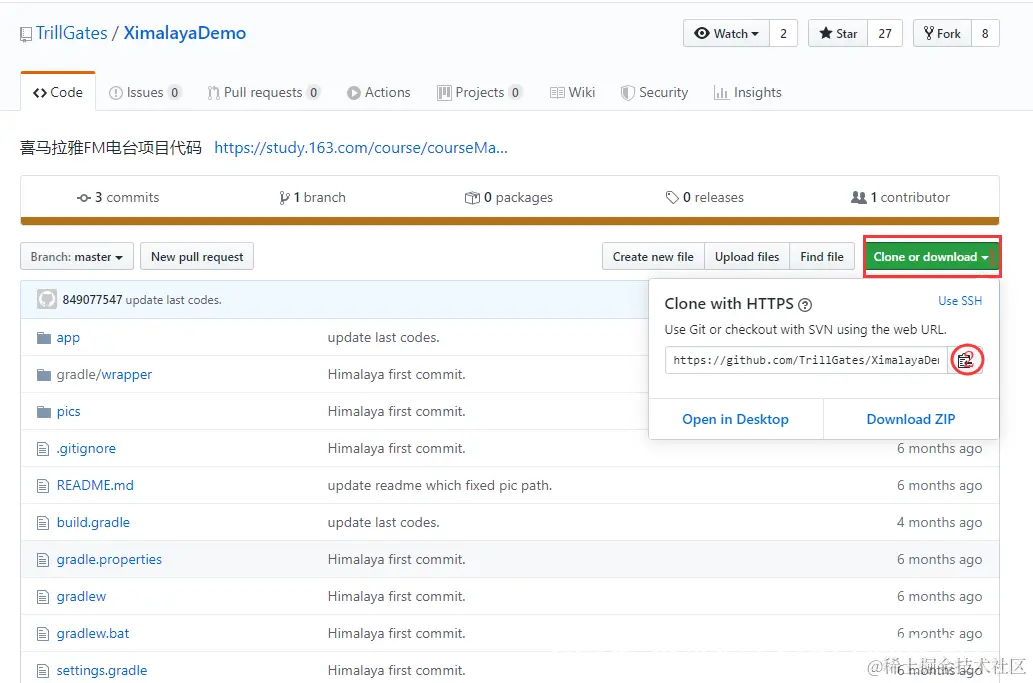Open the Projects tab
Viewport: 1033px width, 683px height.
(x=480, y=92)
